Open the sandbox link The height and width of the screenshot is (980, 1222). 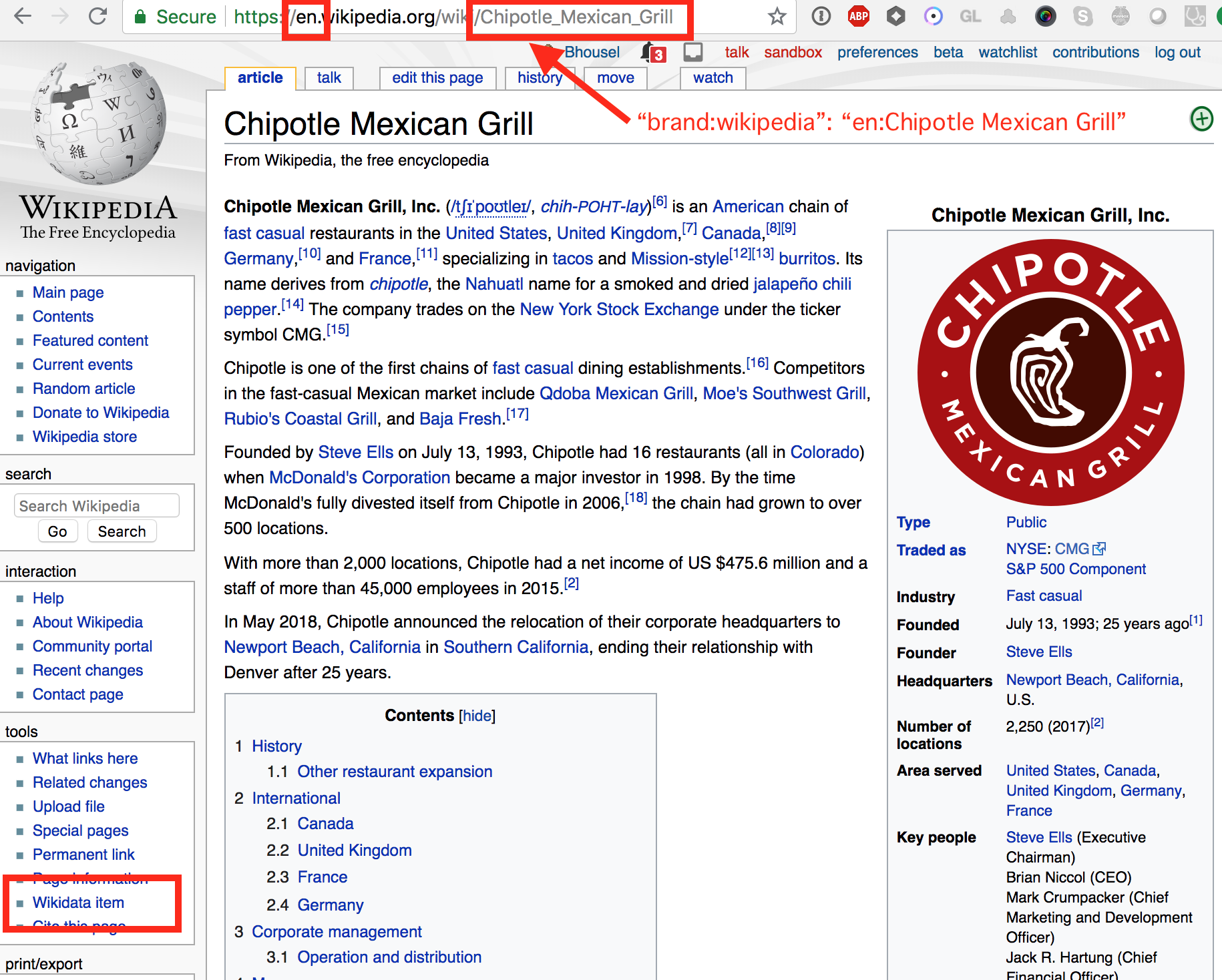tap(793, 52)
